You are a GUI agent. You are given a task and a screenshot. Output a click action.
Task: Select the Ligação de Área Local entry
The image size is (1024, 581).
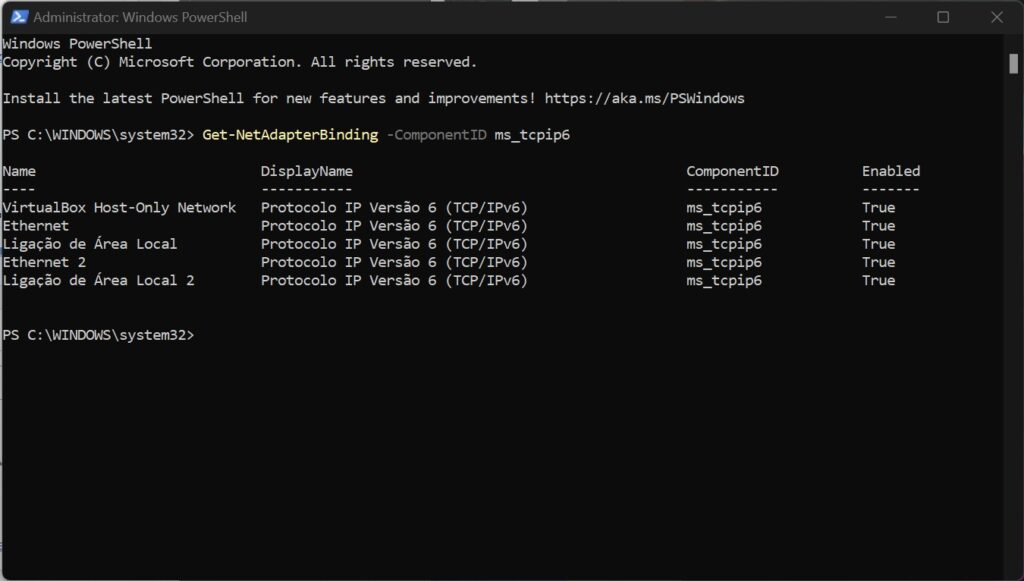click(x=90, y=244)
